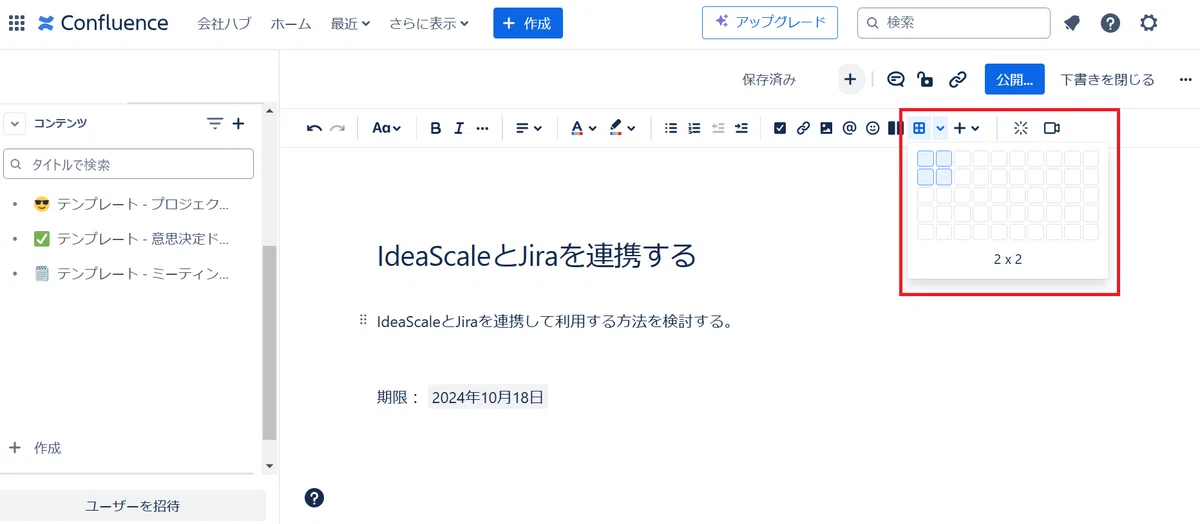Indent the current list item
Viewport: 1200px width, 524px height.
coord(741,128)
